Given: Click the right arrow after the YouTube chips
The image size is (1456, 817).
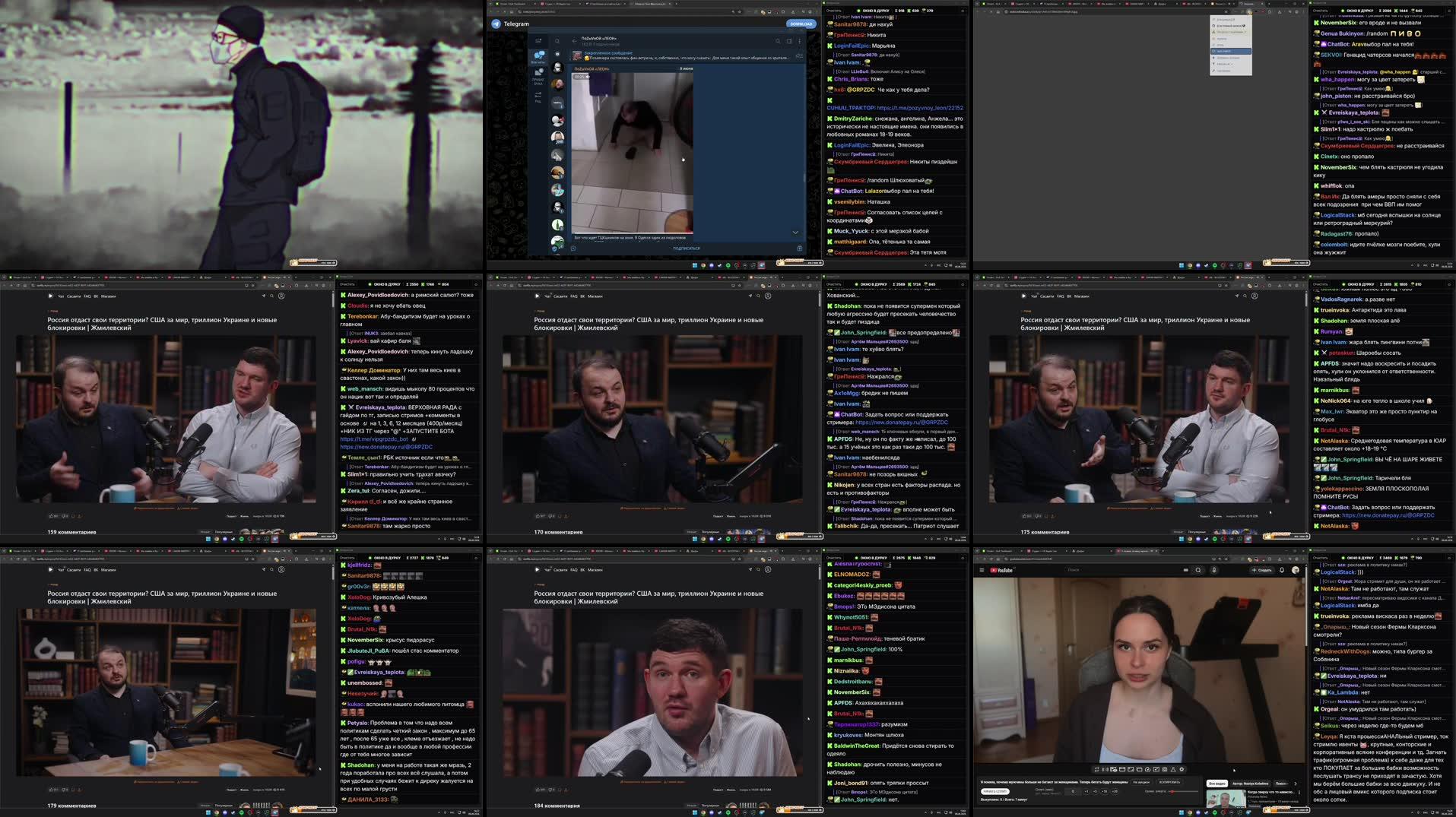Looking at the screenshot, I should point(1296,784).
